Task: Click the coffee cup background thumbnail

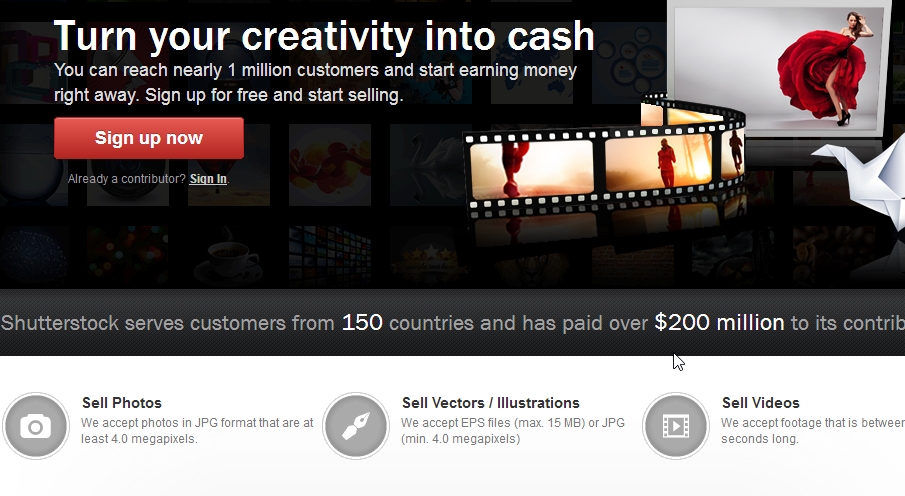Action: click(x=229, y=256)
